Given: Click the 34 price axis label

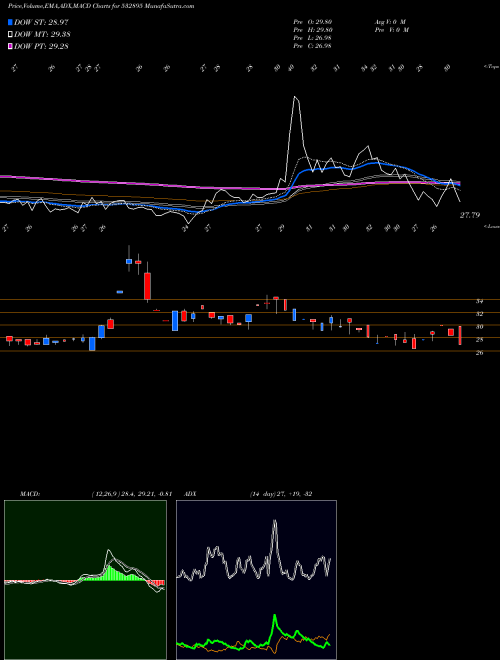Looking at the screenshot, I should pos(479,301).
